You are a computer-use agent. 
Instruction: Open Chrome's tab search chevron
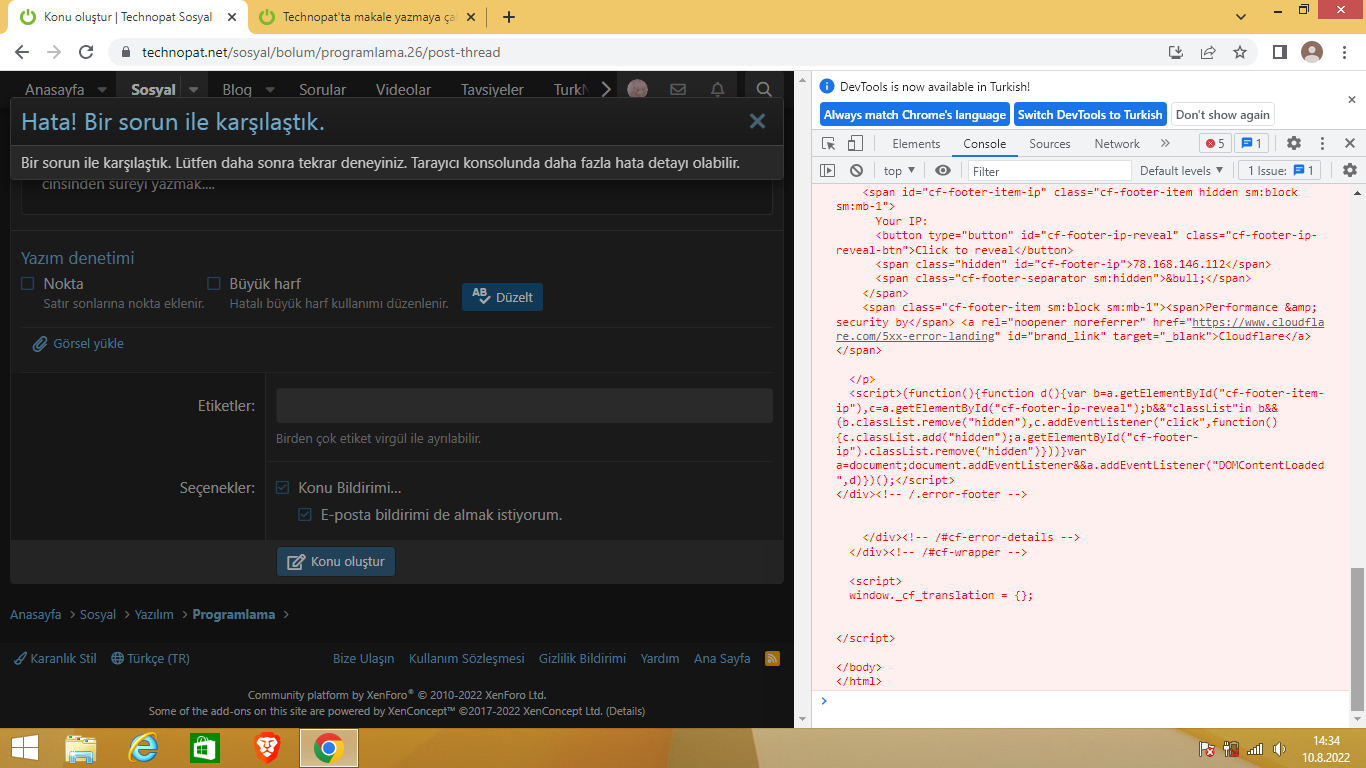tap(1240, 17)
